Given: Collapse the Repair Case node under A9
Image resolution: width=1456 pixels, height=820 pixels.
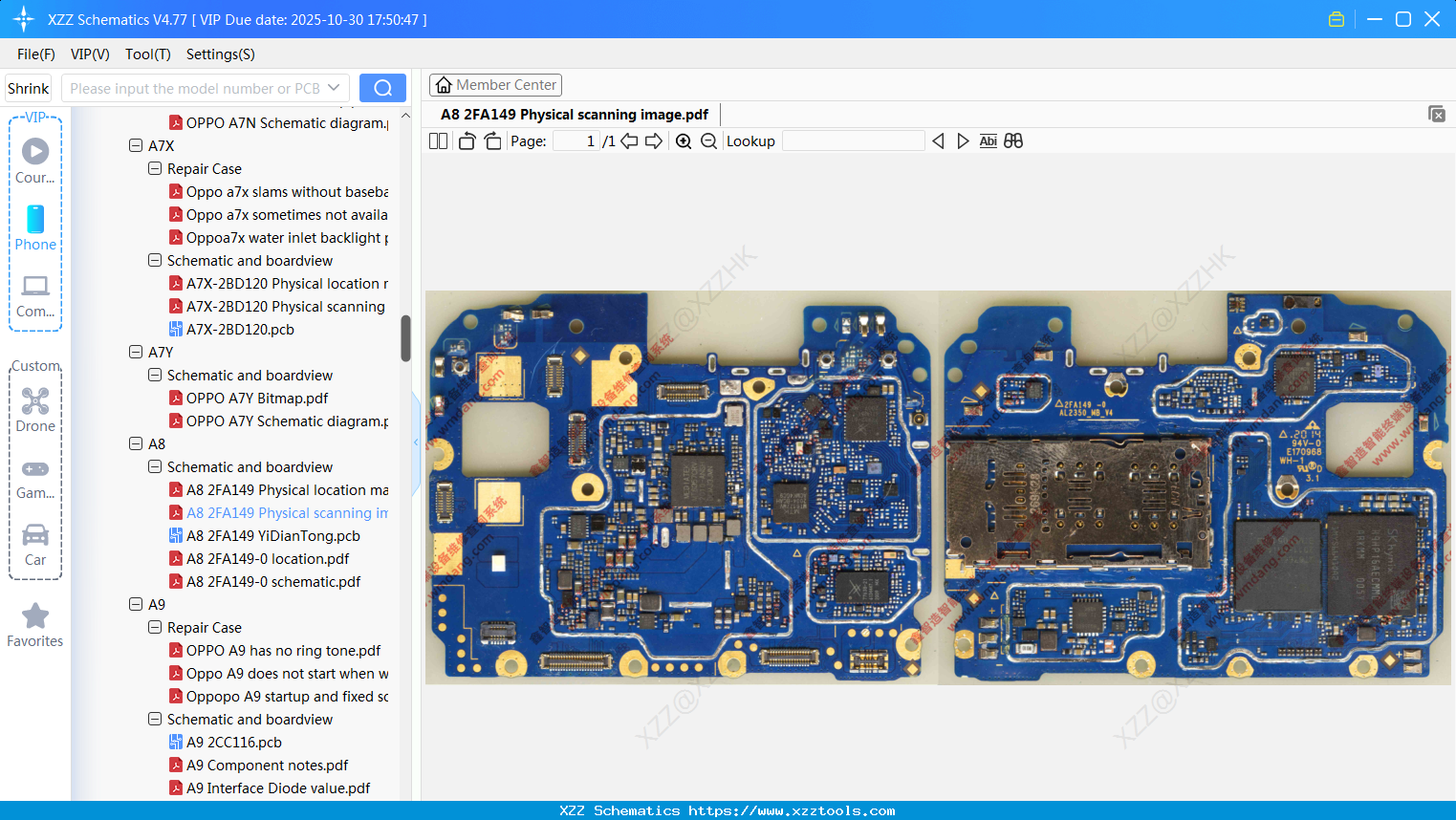Looking at the screenshot, I should coord(155,627).
